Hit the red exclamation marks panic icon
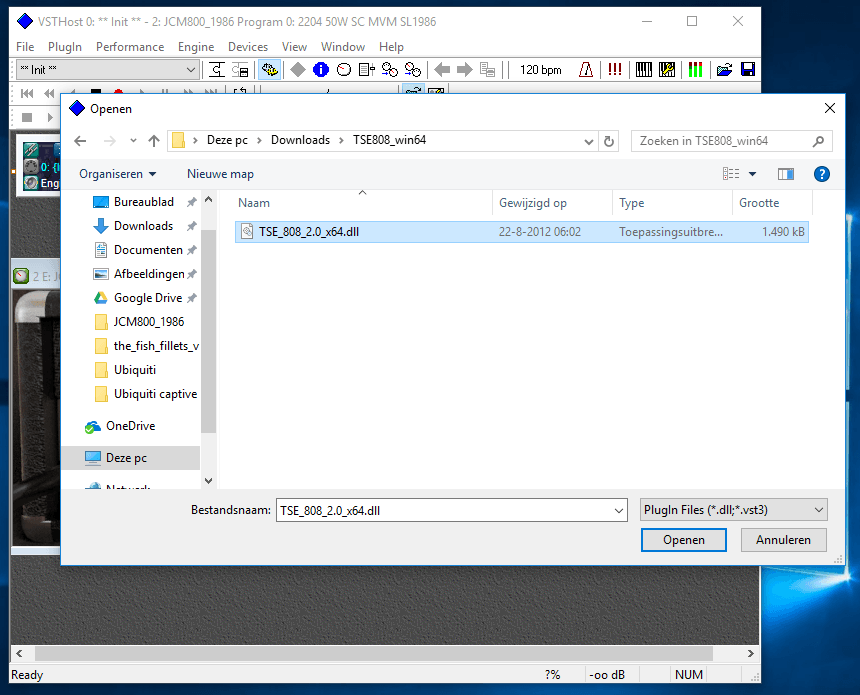860x695 pixels. point(615,70)
